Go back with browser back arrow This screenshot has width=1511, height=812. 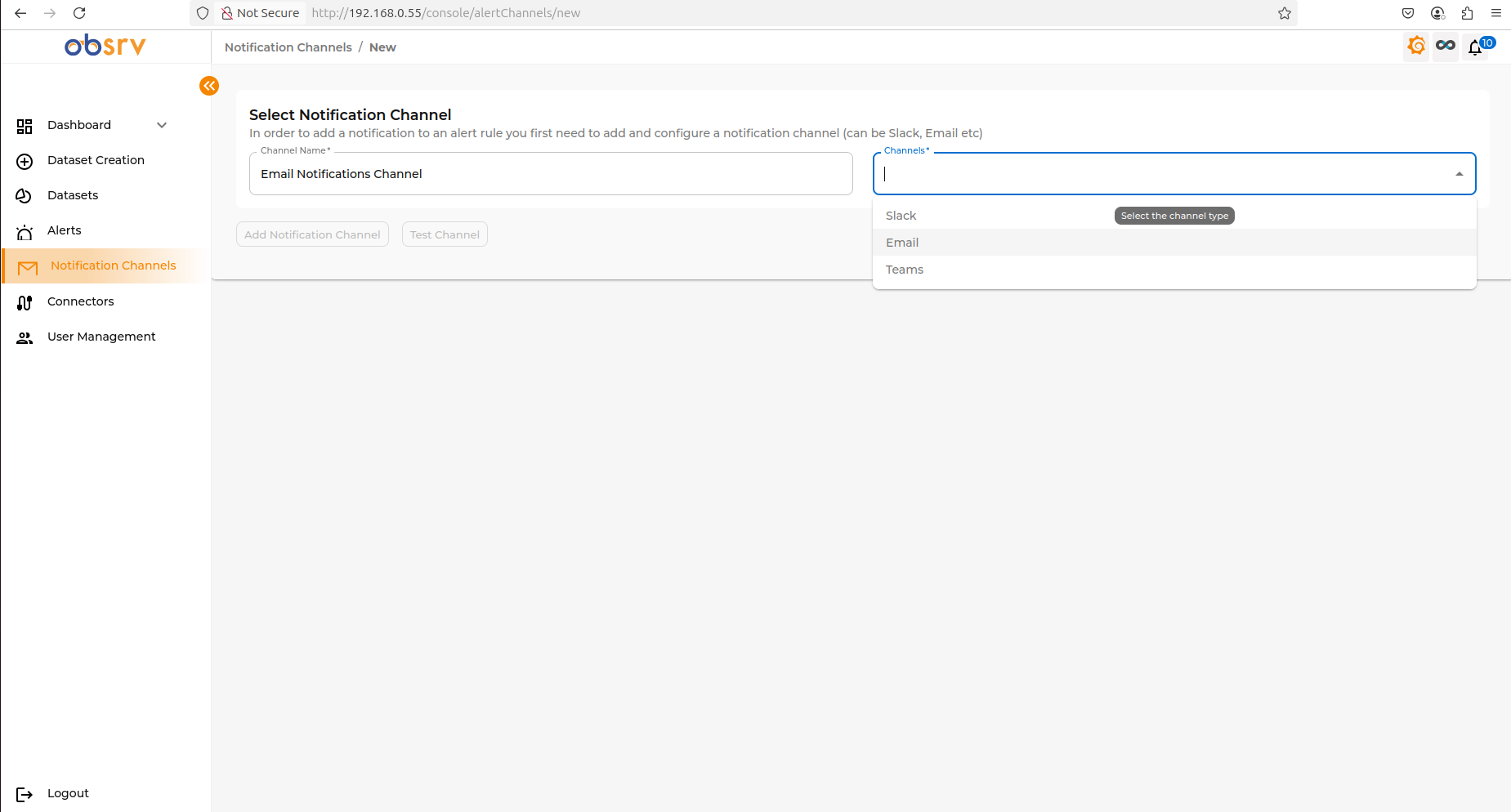point(20,13)
